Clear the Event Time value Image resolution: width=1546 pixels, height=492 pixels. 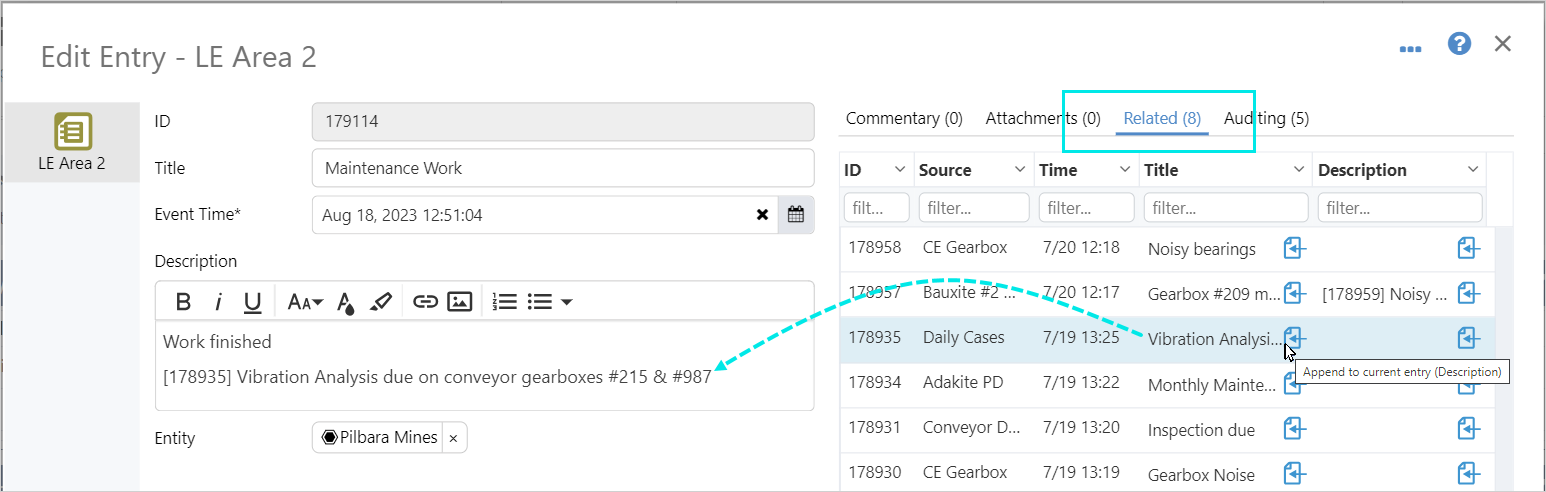762,215
